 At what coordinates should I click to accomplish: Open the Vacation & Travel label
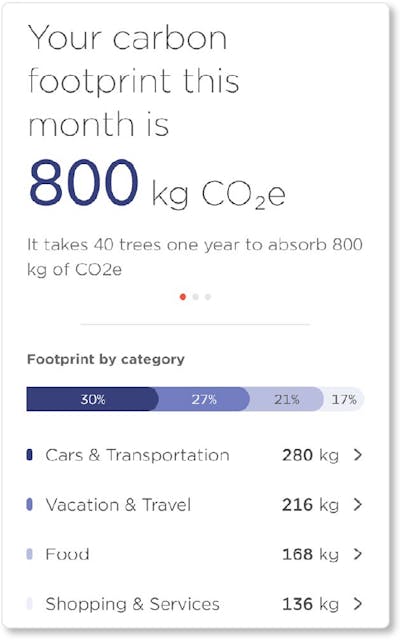click(x=118, y=505)
